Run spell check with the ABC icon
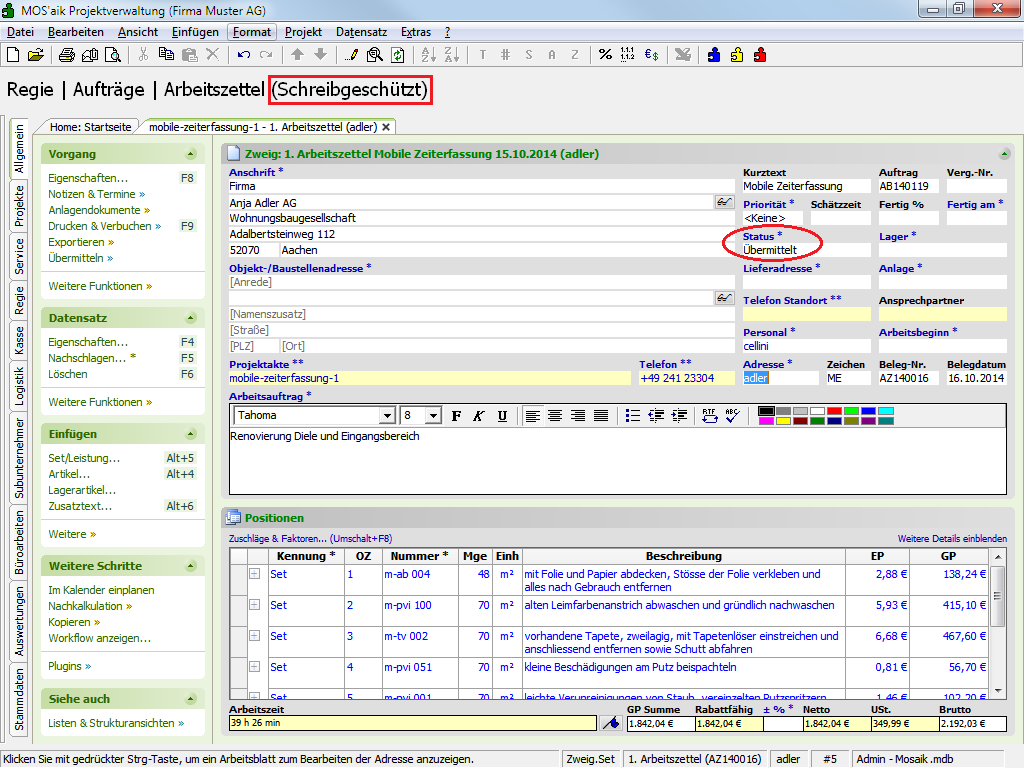The height and width of the screenshot is (768, 1024). pos(733,415)
